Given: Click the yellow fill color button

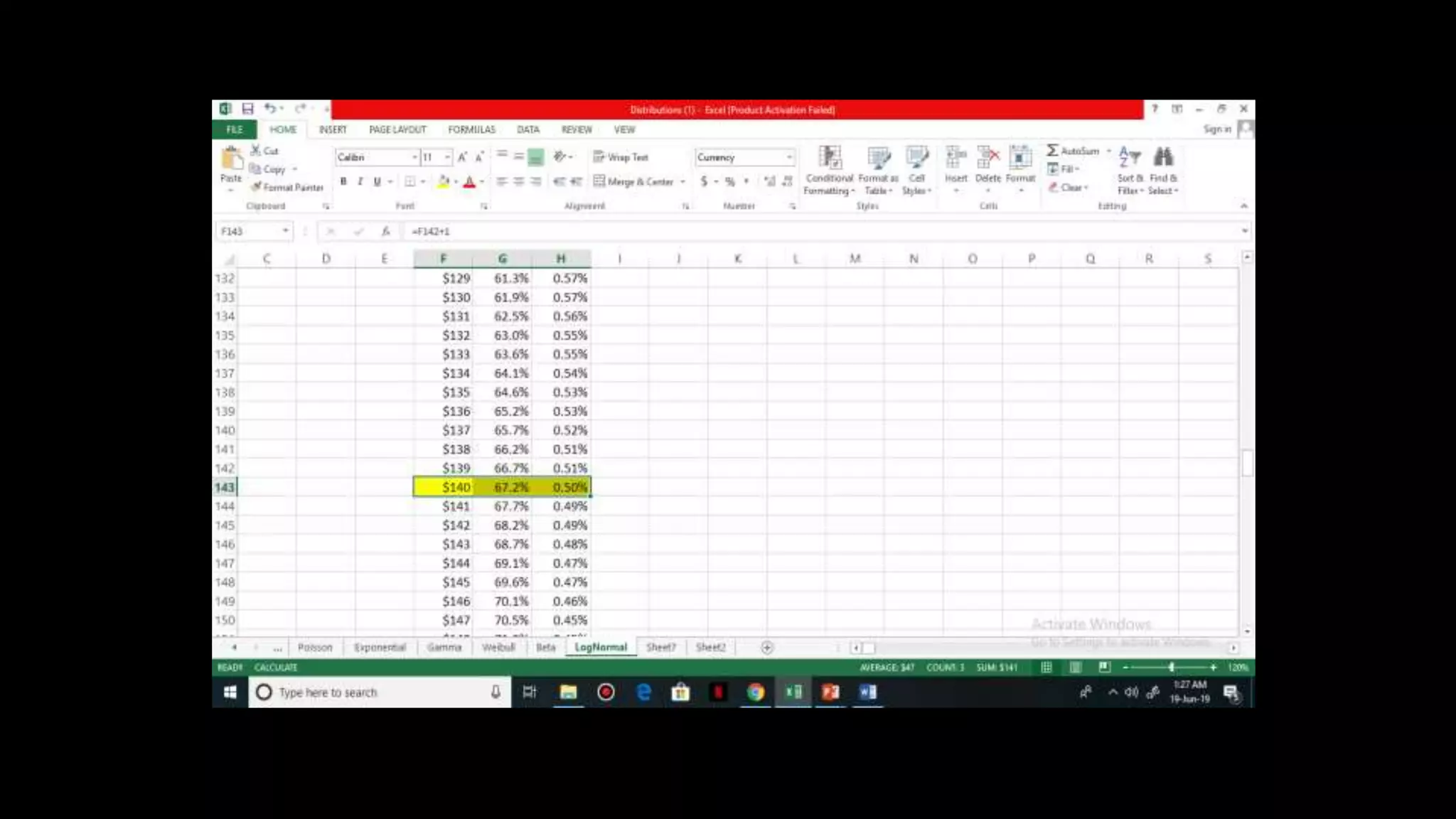Looking at the screenshot, I should 443,182.
